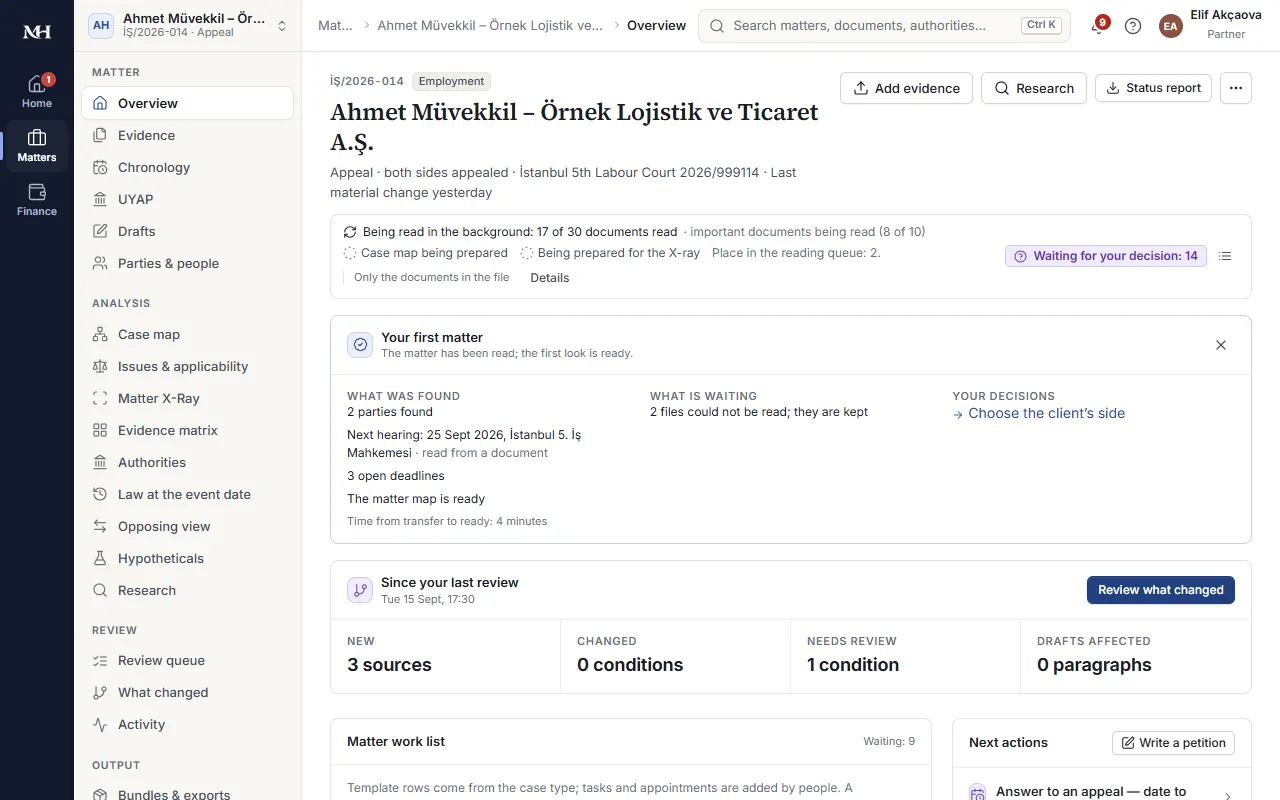Open Authorities in the sidebar
The image size is (1280, 800).
pos(187,462)
